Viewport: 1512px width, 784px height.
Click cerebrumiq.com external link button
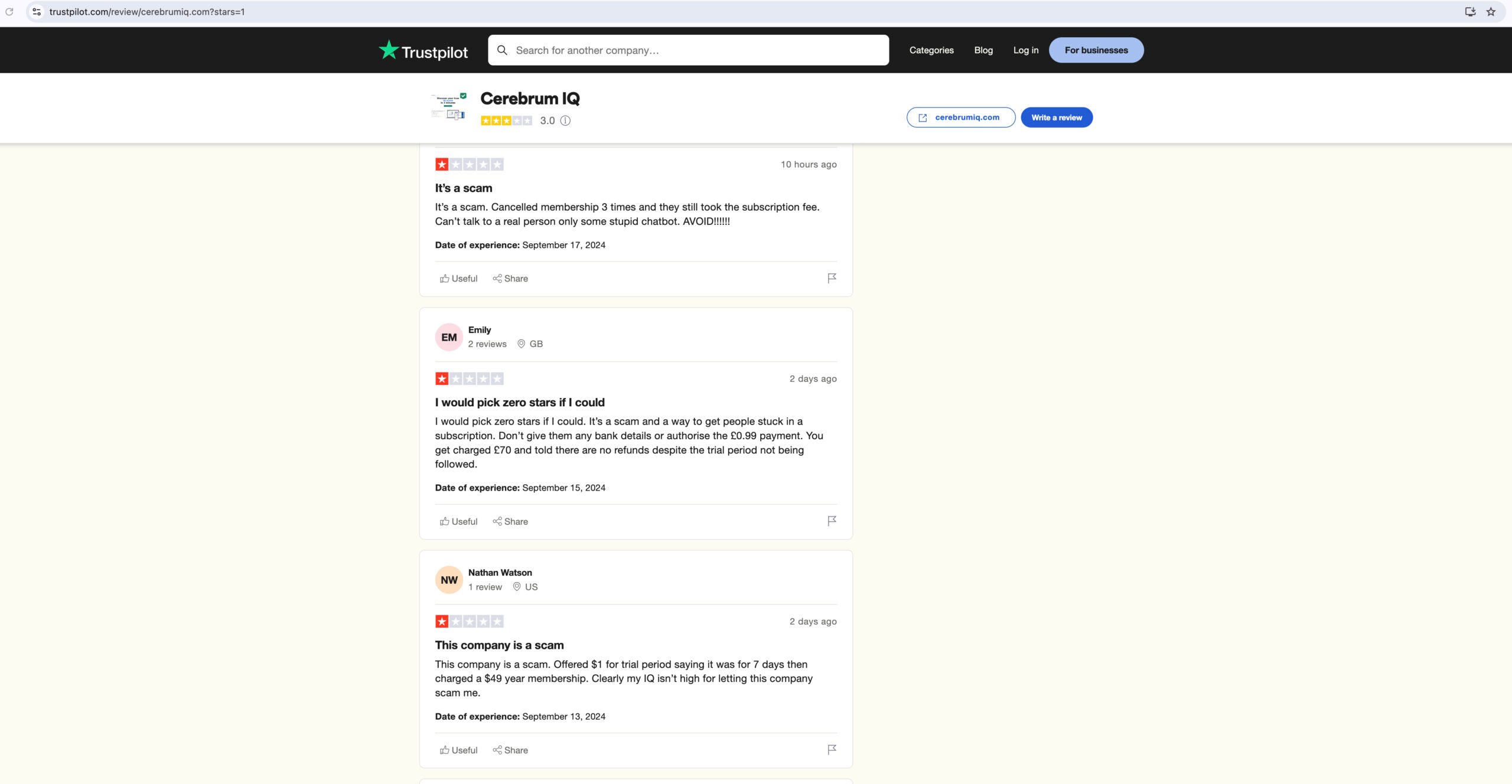960,117
